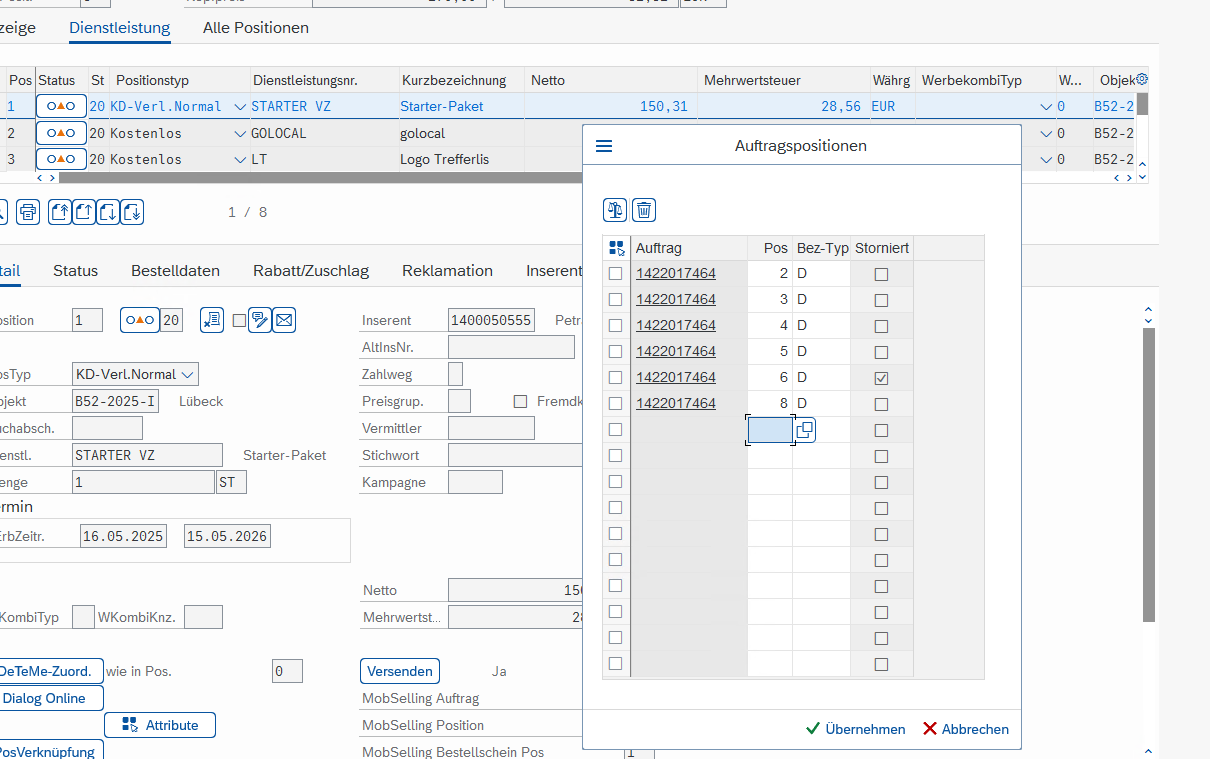Click the trash delete icon in the dialog
Screen dimensions: 1210x759
coord(644,209)
